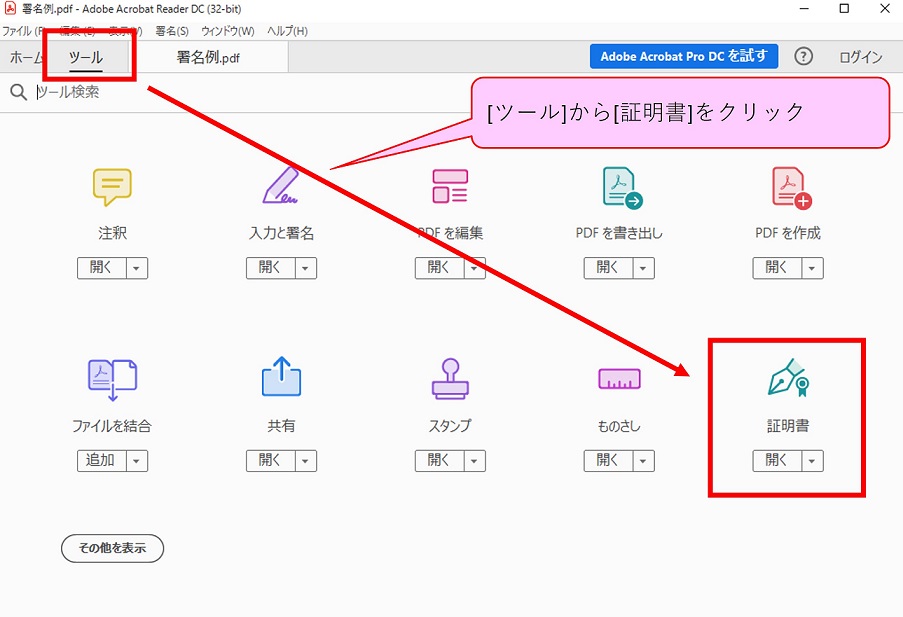Select the ファイルを結合 combine icon
Viewport: 903px width, 617px height.
(112, 379)
